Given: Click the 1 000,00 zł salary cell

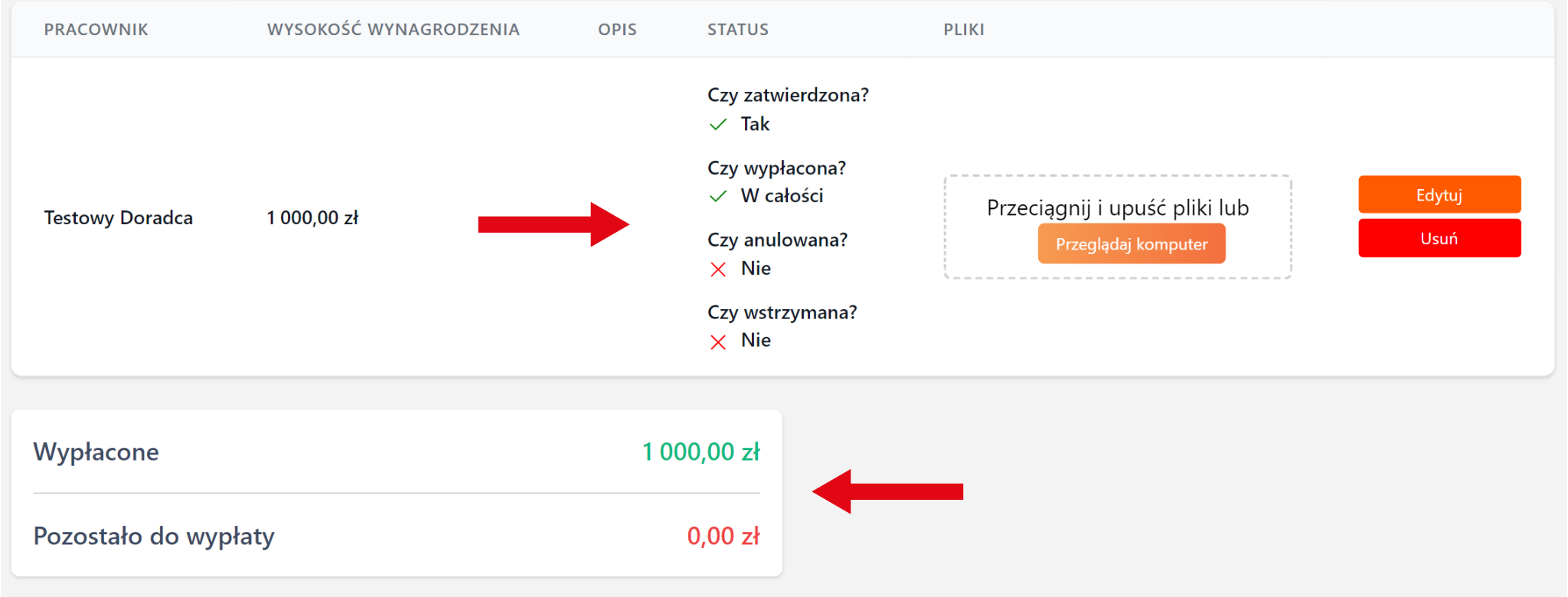Looking at the screenshot, I should [312, 218].
